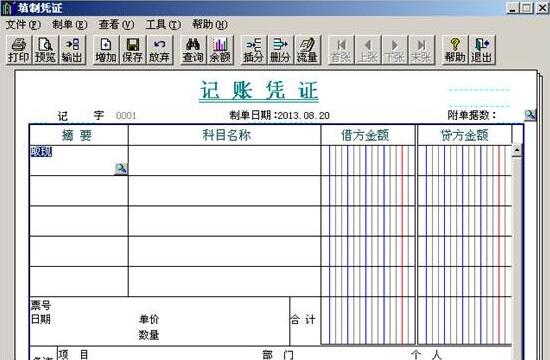Click the 制单日期 2013.08.20 field
550x360 pixels.
tap(280, 115)
